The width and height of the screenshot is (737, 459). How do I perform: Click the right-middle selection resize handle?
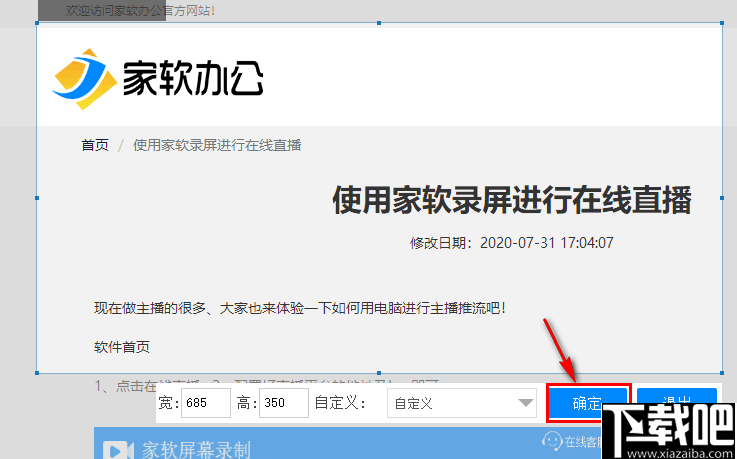722,198
